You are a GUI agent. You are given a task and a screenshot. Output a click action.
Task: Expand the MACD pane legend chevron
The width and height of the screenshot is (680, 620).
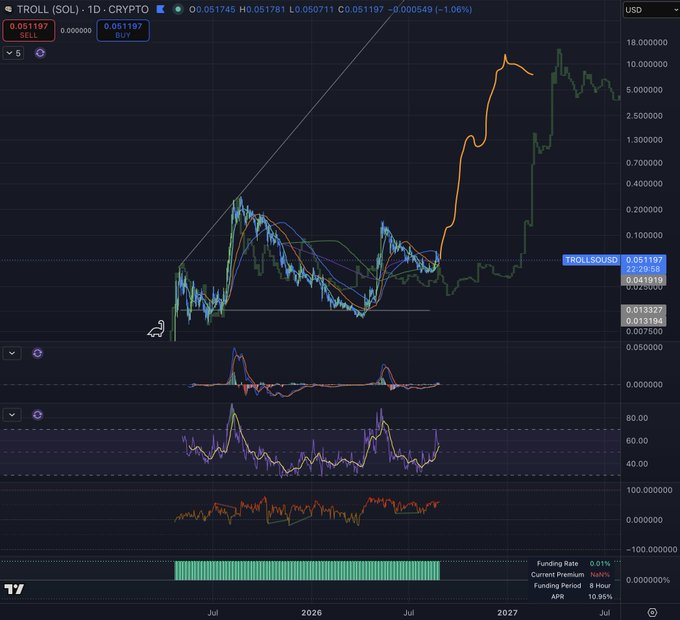coord(12,353)
